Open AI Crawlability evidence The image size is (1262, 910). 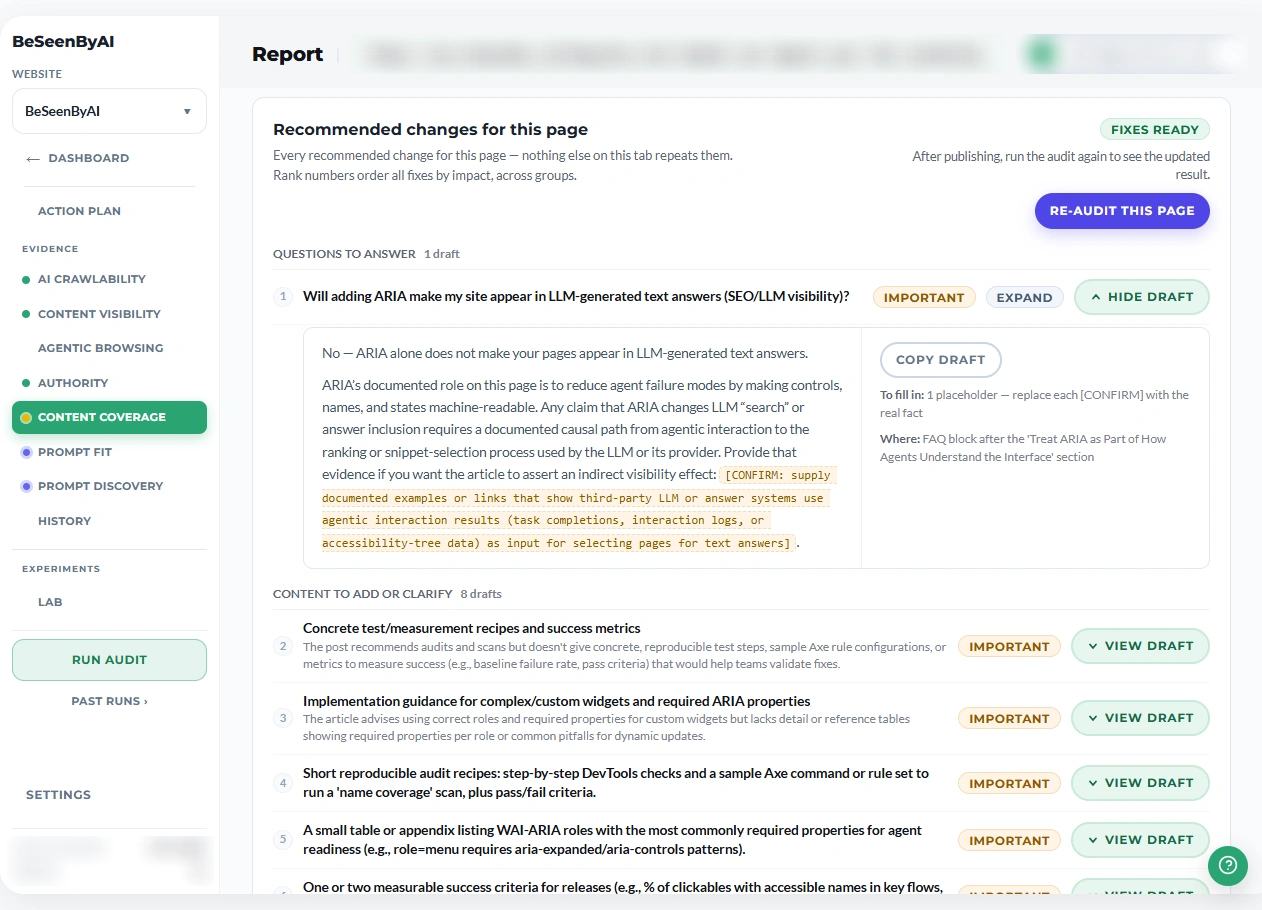coord(91,279)
